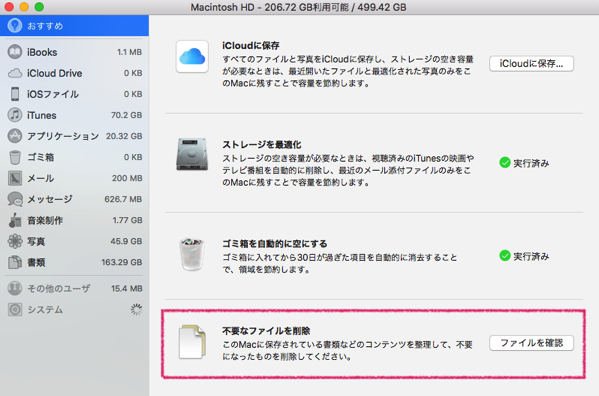Click the large trash icon for ゴミ箱を自動的に空にする

[192, 254]
